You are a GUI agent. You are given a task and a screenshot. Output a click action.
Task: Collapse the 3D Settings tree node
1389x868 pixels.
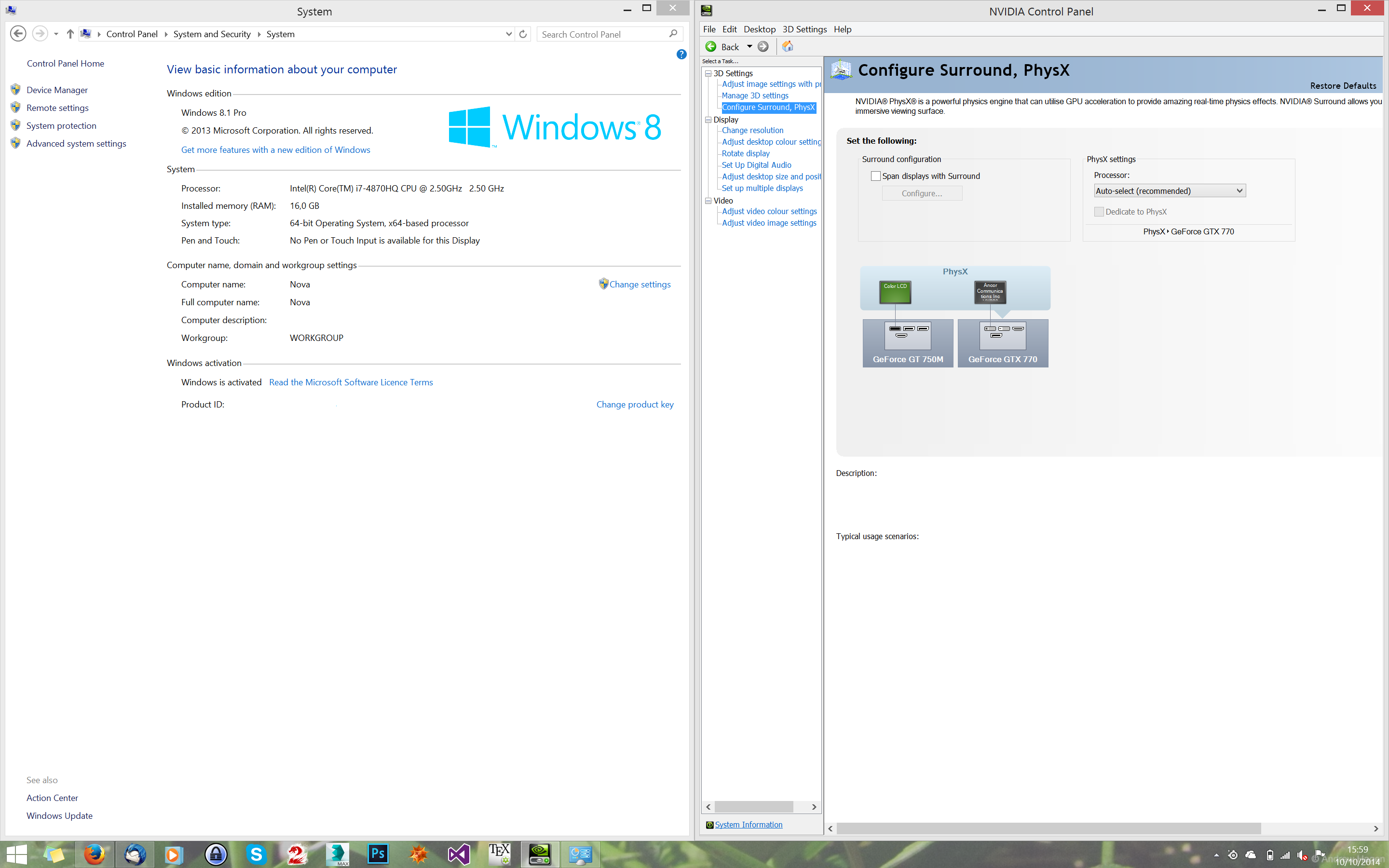tap(708, 73)
